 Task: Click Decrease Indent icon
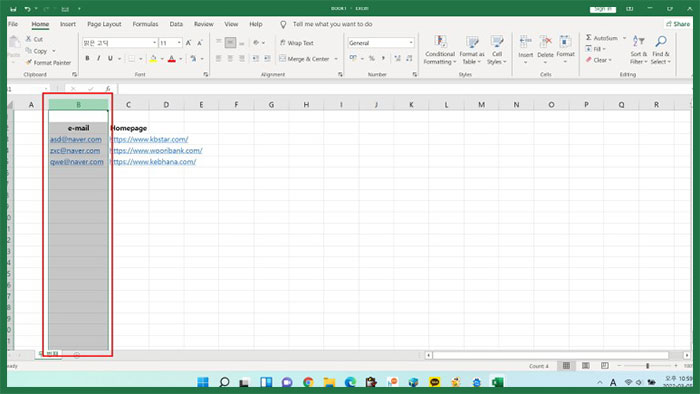255,58
